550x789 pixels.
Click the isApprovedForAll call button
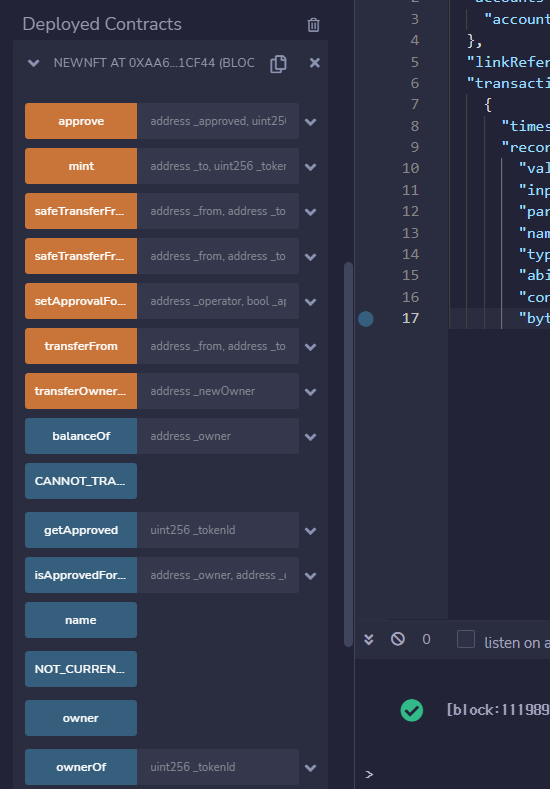pyautogui.click(x=81, y=575)
